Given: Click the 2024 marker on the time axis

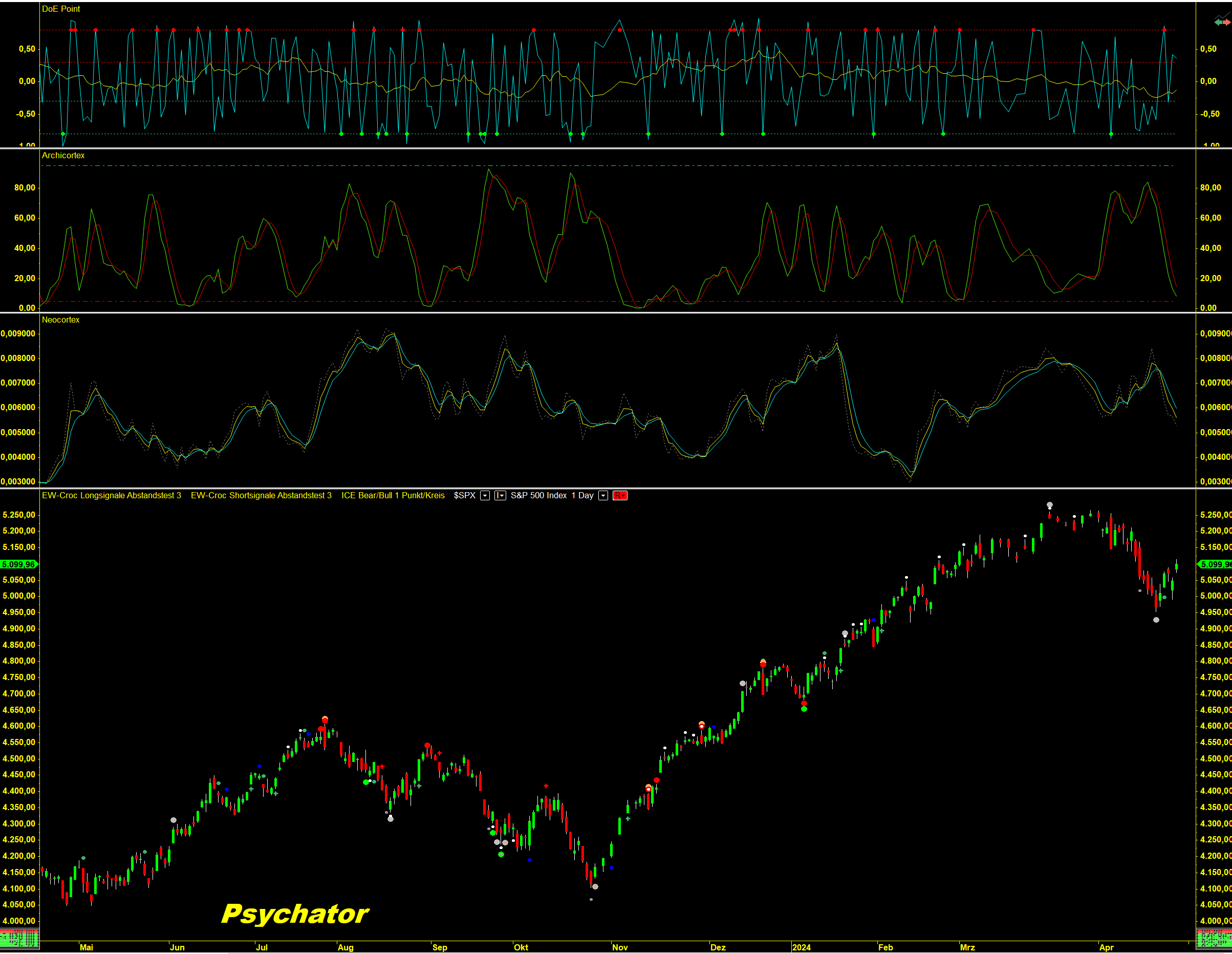Looking at the screenshot, I should tap(801, 948).
